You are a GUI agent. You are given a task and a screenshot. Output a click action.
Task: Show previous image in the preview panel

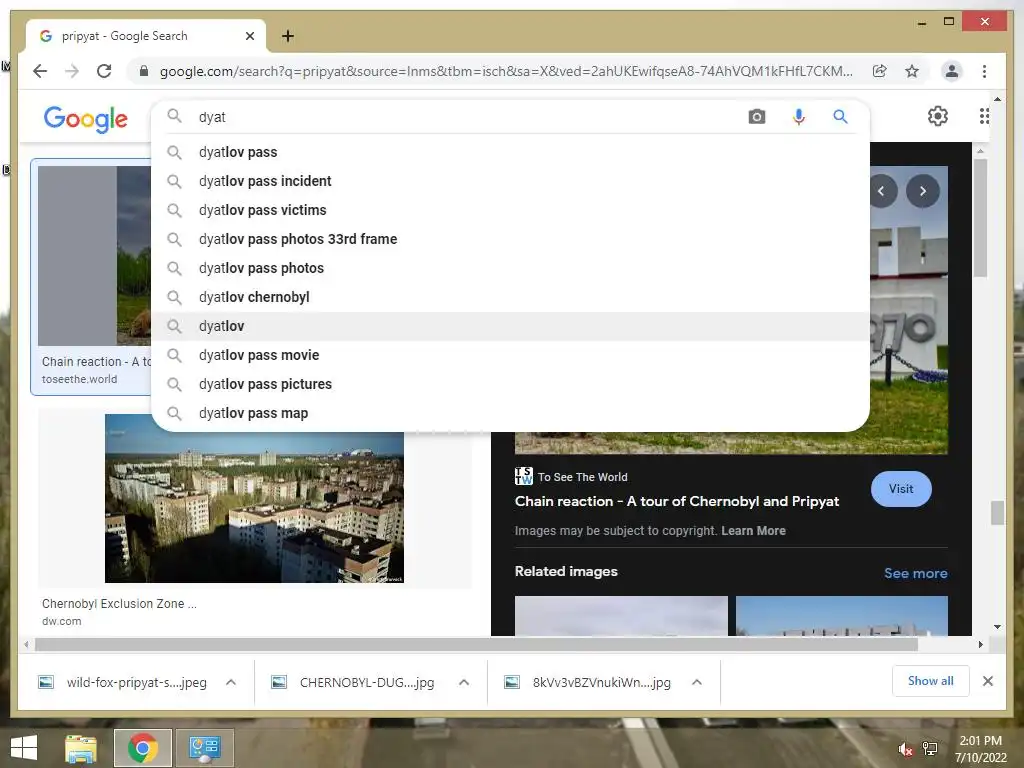pos(882,191)
